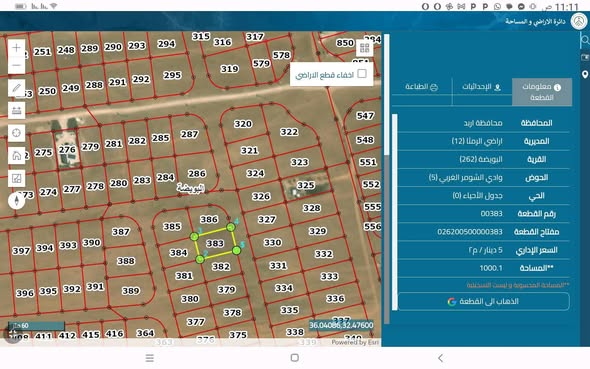Screen dimensions: 590x369
Task: Zoom out of the map with minus button
Action: pyautogui.click(x=16, y=65)
